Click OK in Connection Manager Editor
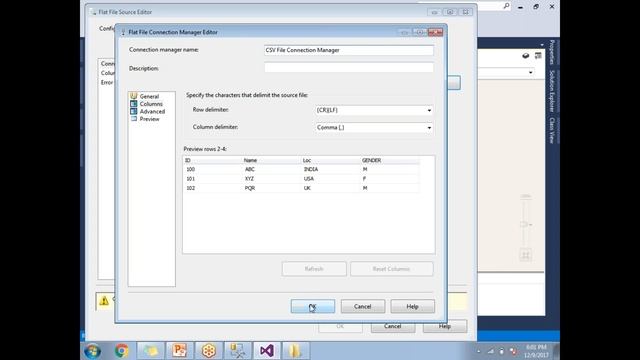 (313, 306)
